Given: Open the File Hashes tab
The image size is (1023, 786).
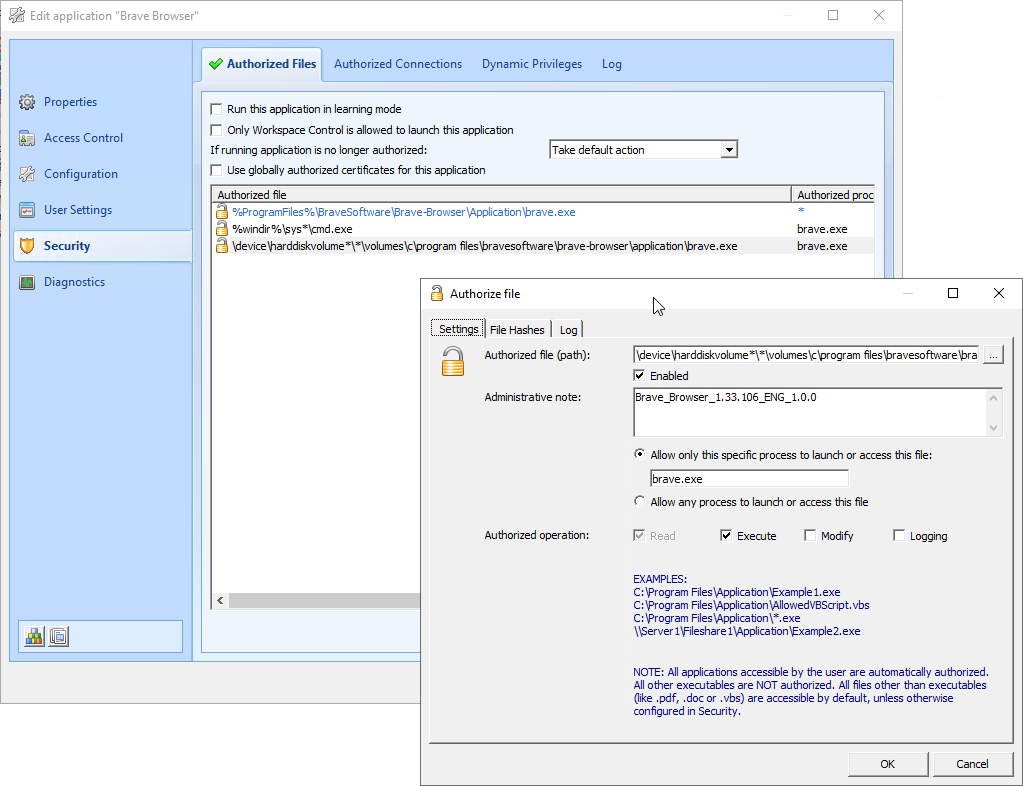Looking at the screenshot, I should tap(517, 330).
